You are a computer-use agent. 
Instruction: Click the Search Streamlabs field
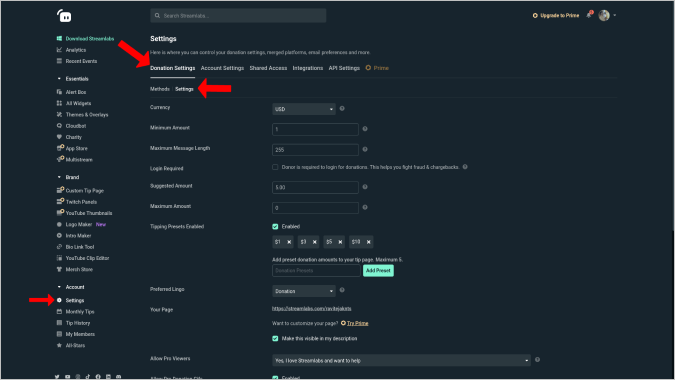pyautogui.click(x=238, y=15)
